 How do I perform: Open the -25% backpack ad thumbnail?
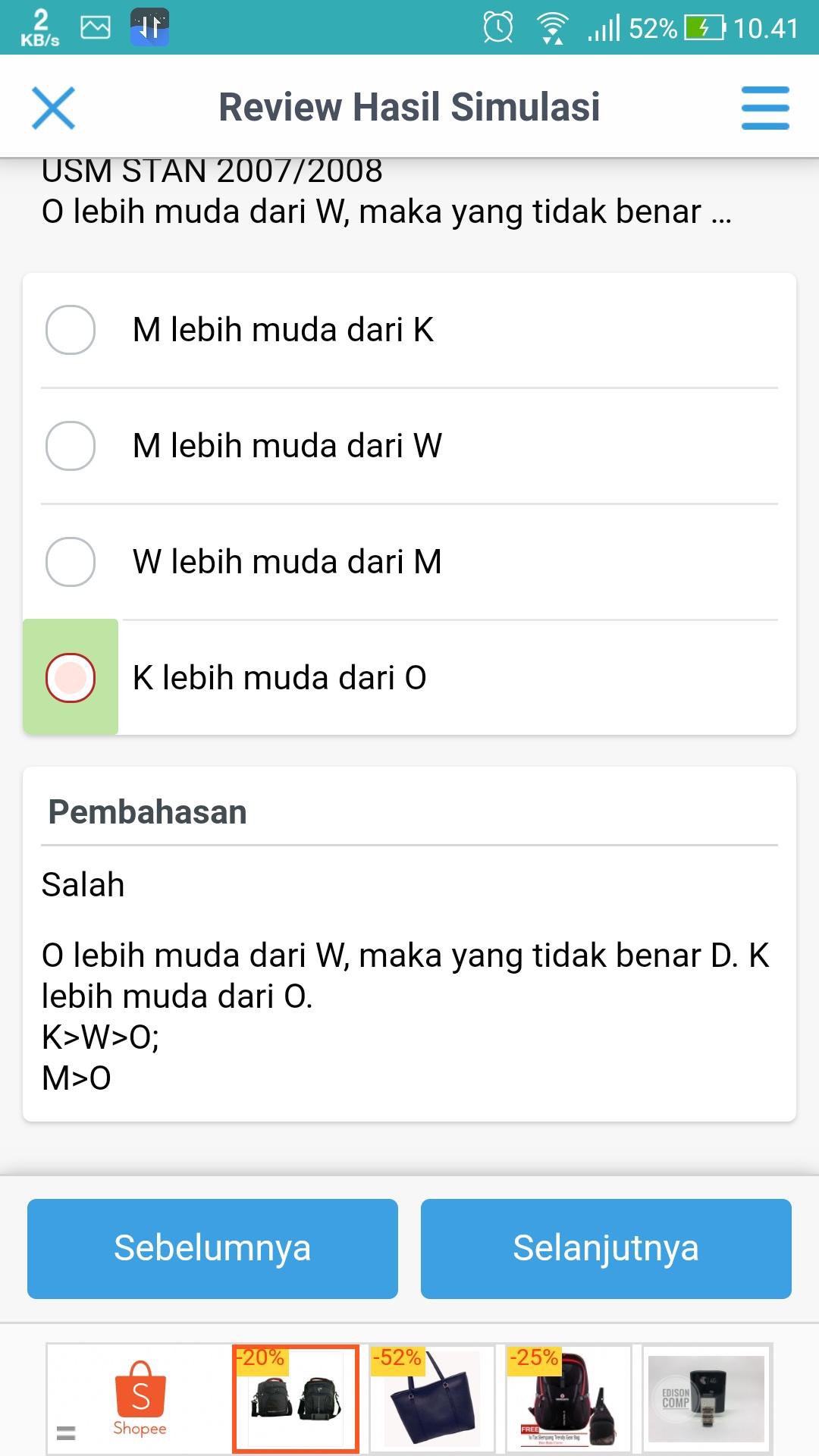click(x=569, y=1398)
